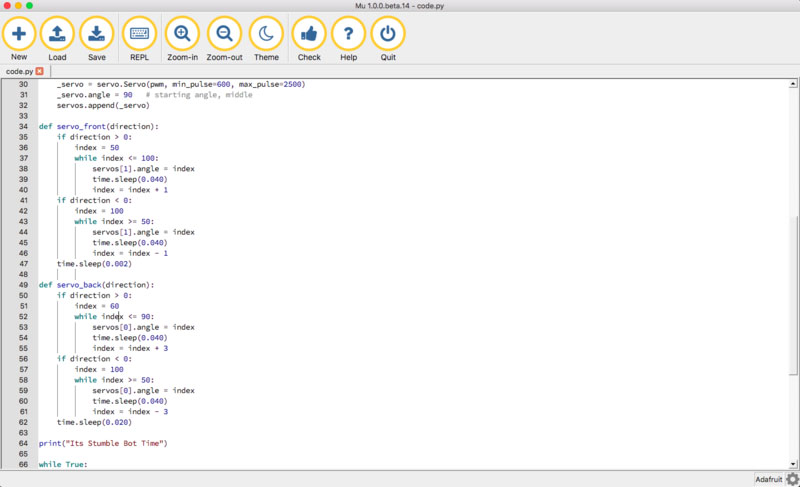Click the print "Its Stumble Bot Time" line
800x487 pixels.
pos(103,443)
